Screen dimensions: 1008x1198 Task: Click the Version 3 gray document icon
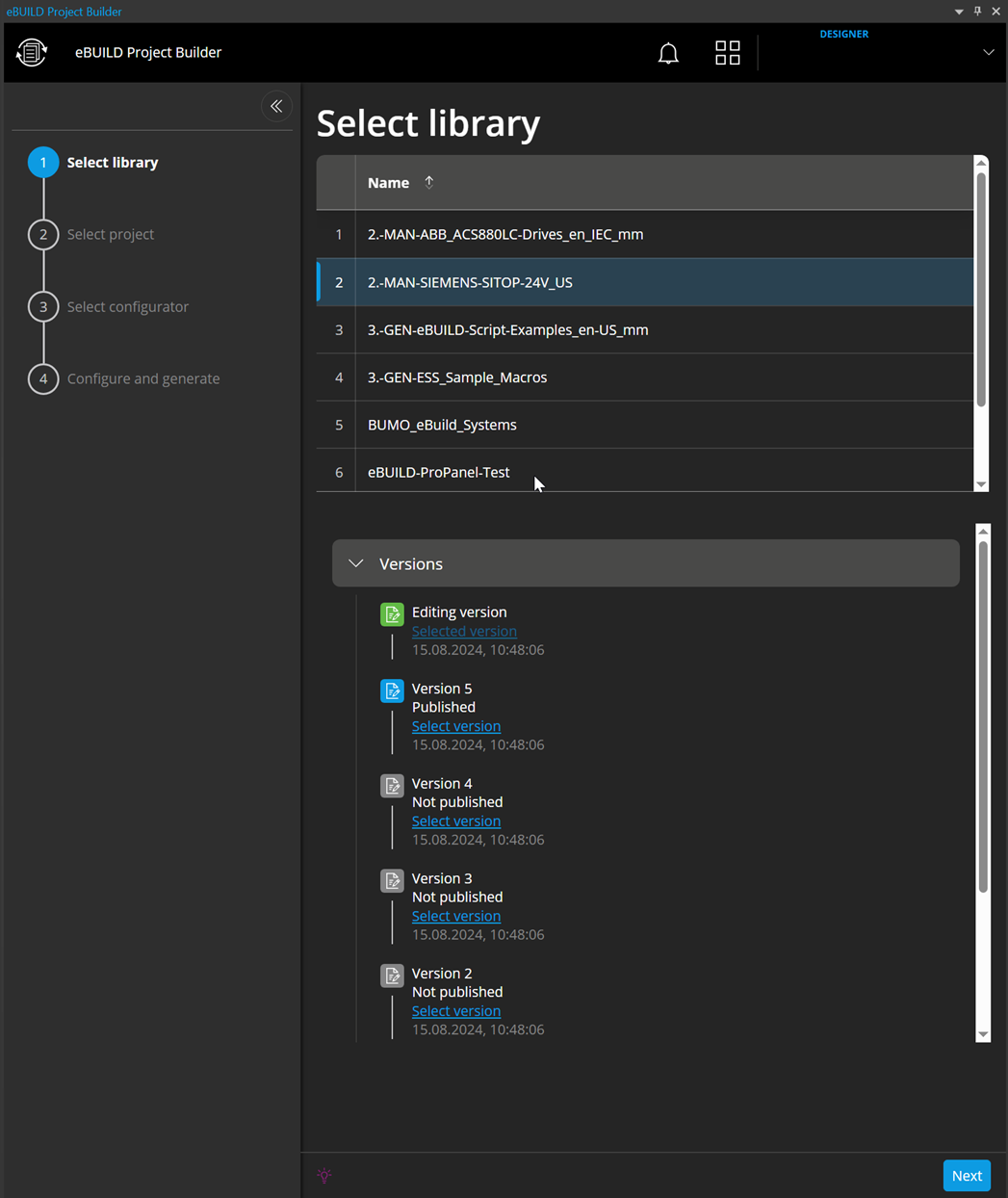392,881
